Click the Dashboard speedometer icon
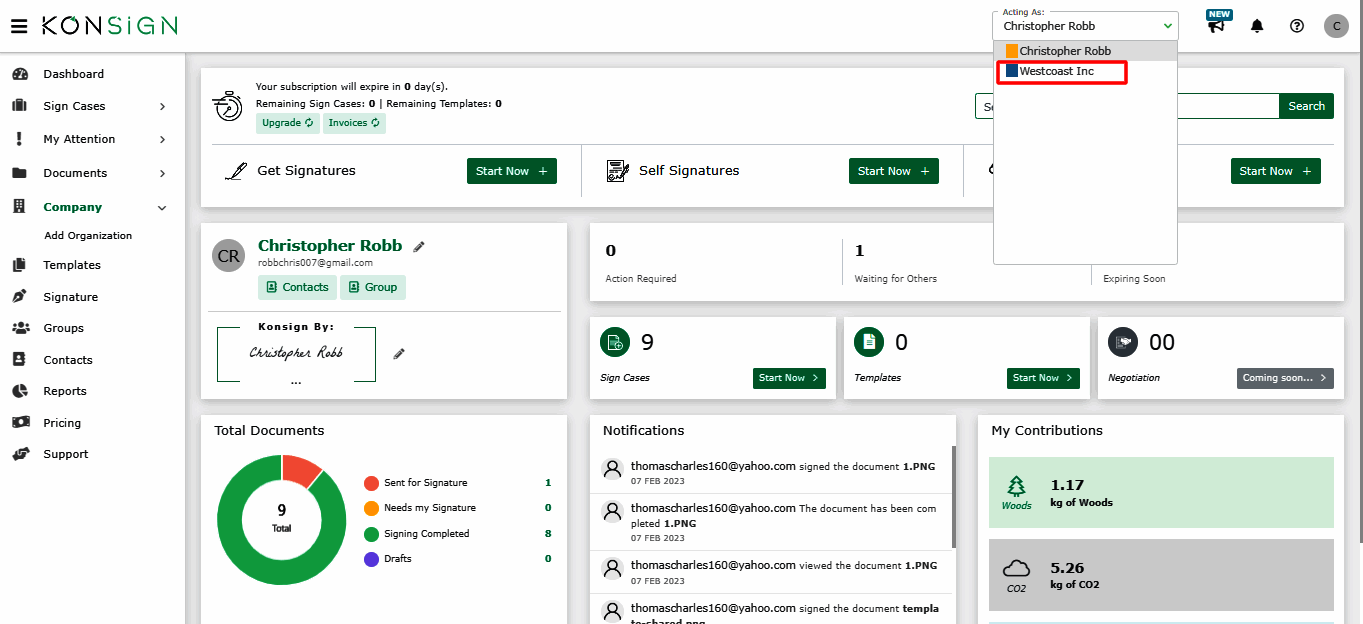 pos(19,74)
